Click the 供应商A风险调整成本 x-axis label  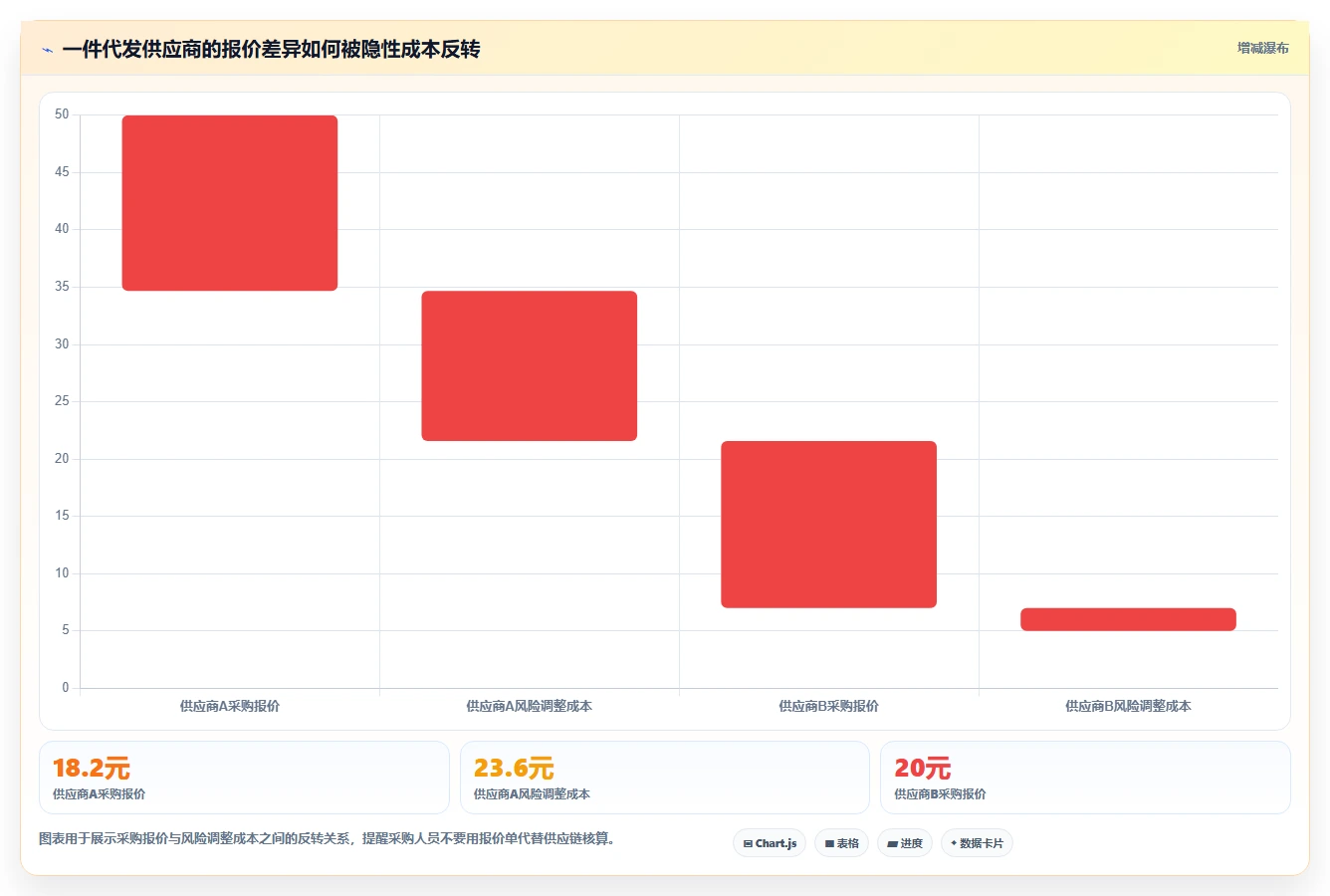(x=530, y=706)
